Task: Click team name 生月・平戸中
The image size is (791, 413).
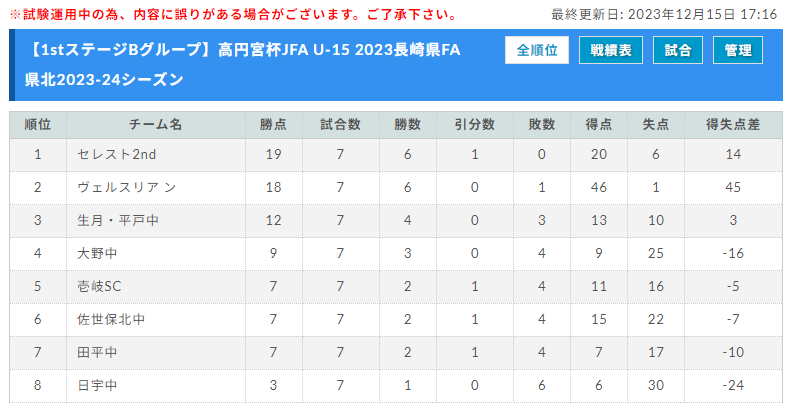Action: pos(118,220)
